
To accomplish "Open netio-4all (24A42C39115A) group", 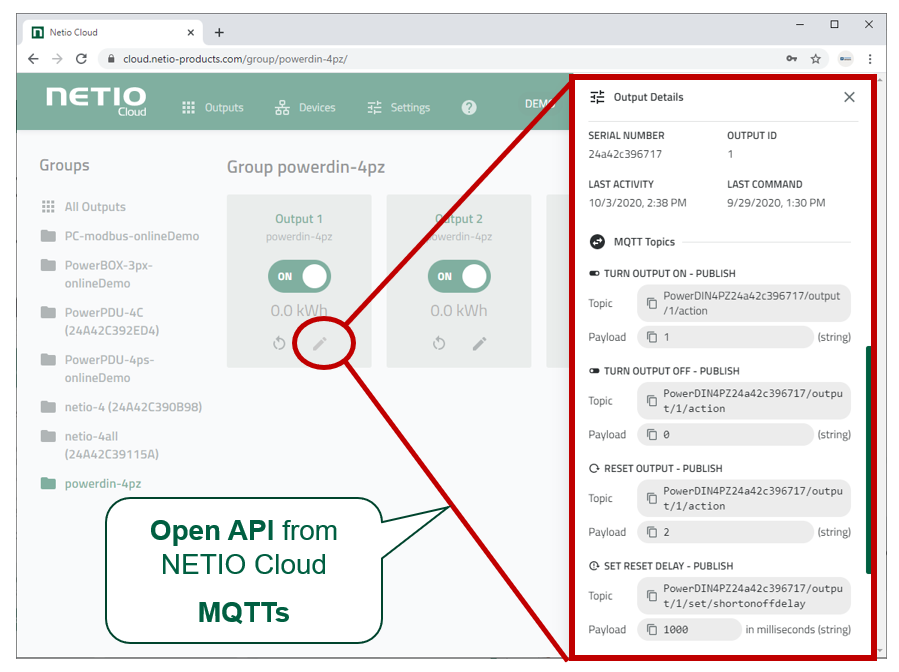I will point(100,445).
